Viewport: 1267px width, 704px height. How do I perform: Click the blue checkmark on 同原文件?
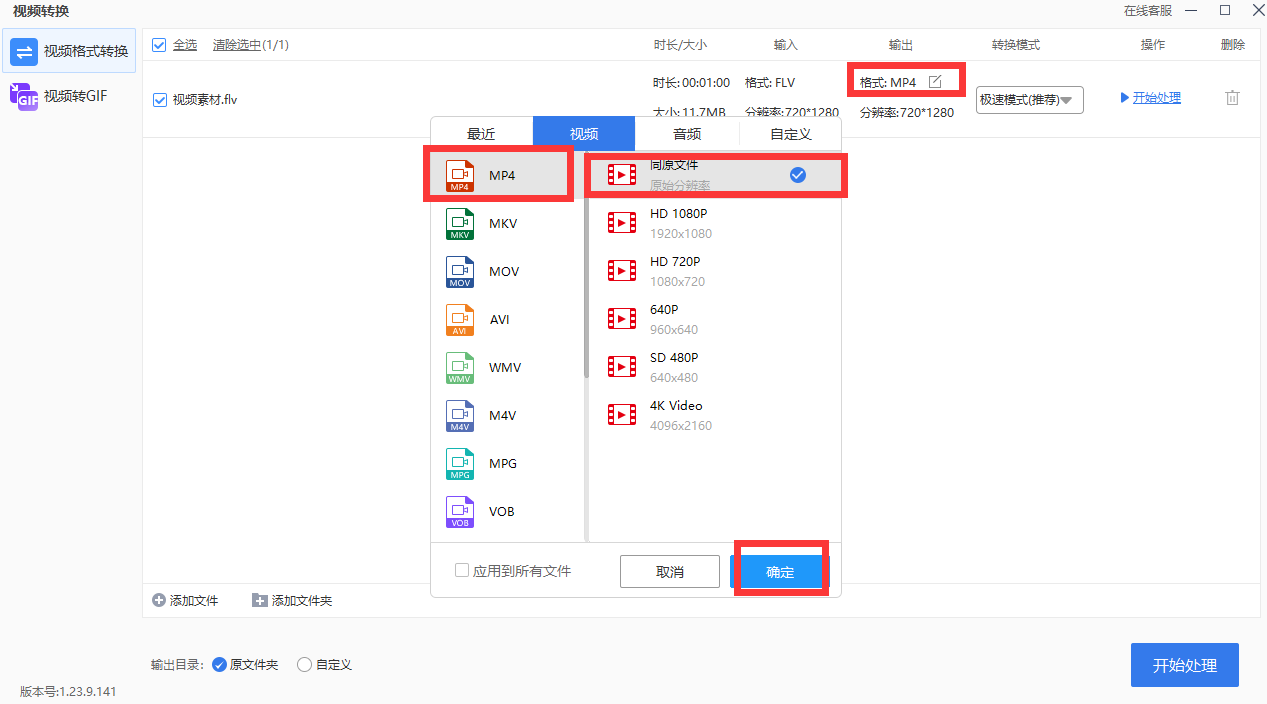[798, 175]
